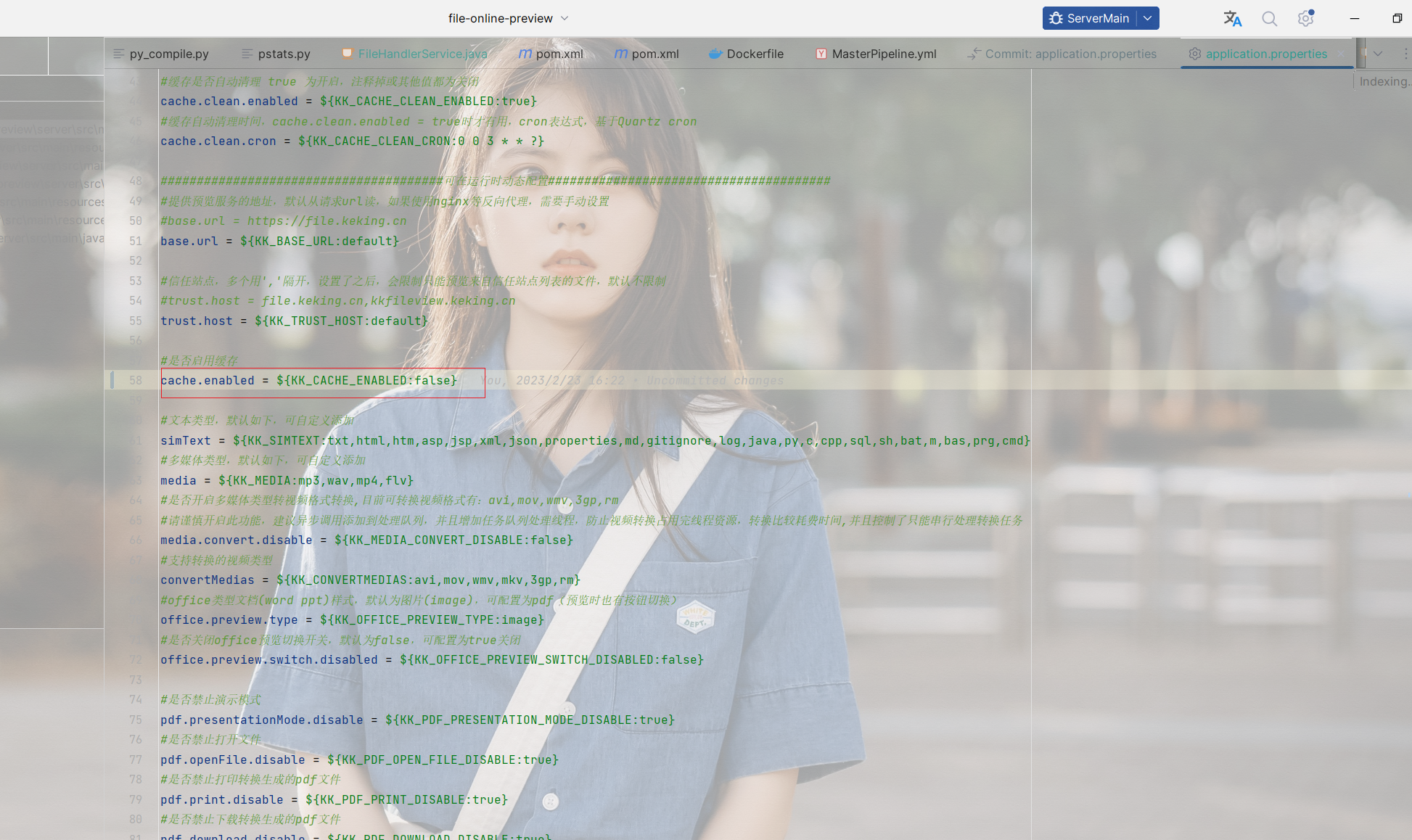Click gear icon on application.properties tab
Screen dimensions: 1412x840
pos(1194,54)
